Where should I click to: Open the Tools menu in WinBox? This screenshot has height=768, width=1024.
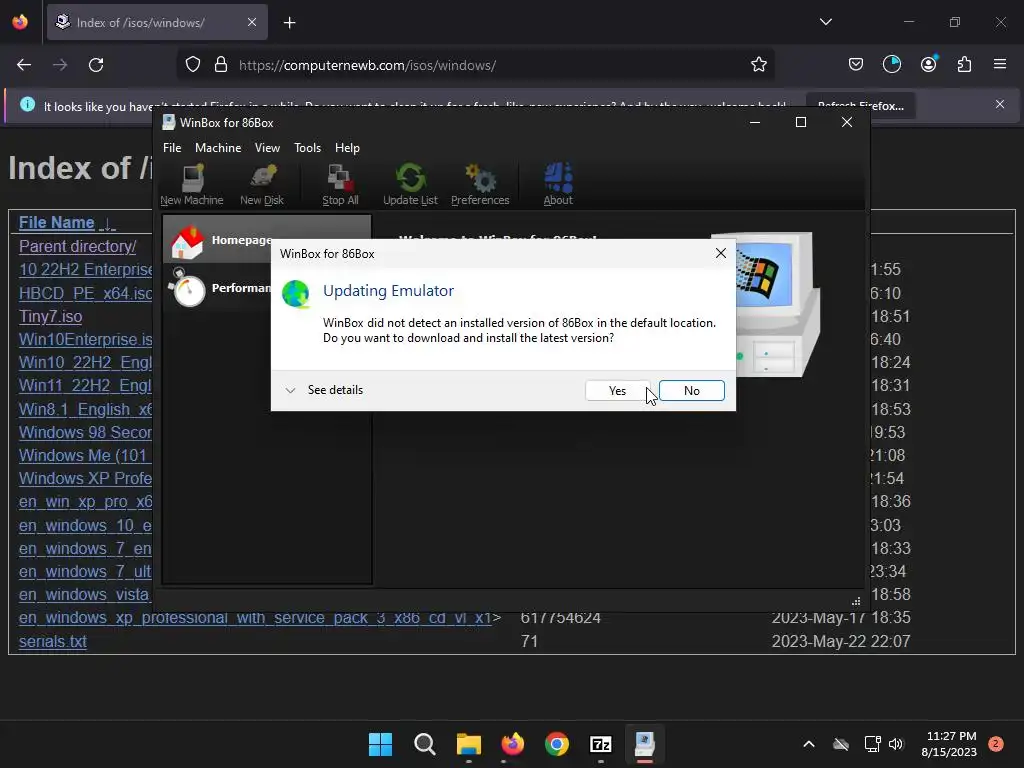(308, 148)
